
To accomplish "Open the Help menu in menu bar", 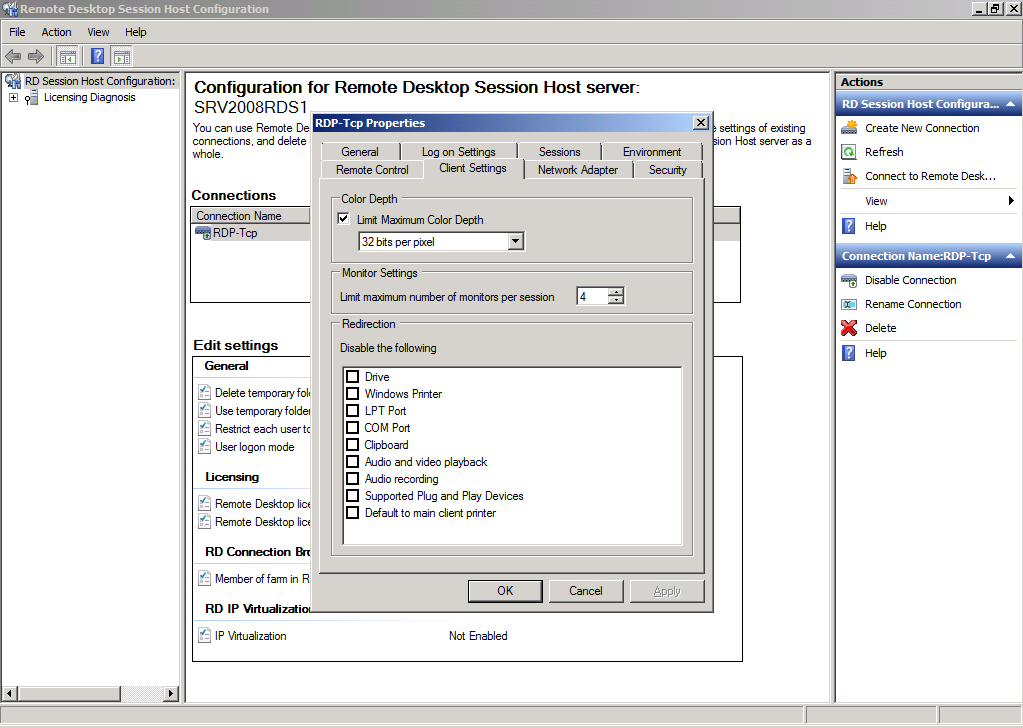I will 136,32.
